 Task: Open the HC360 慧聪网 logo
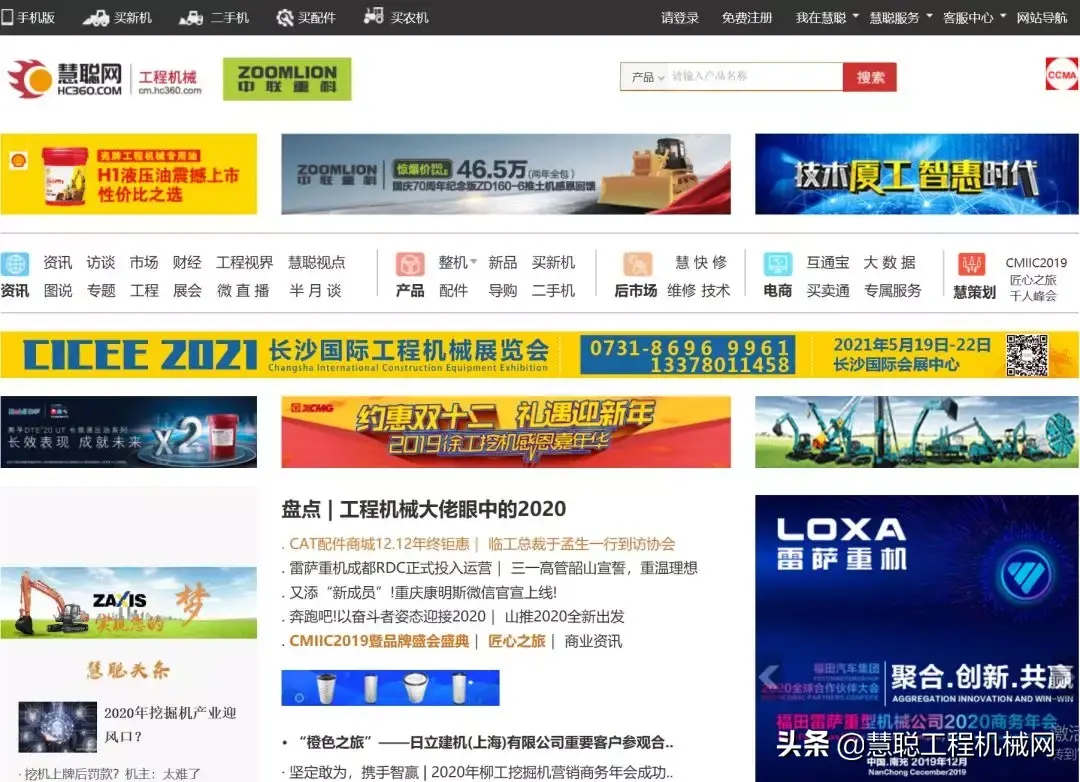point(64,79)
